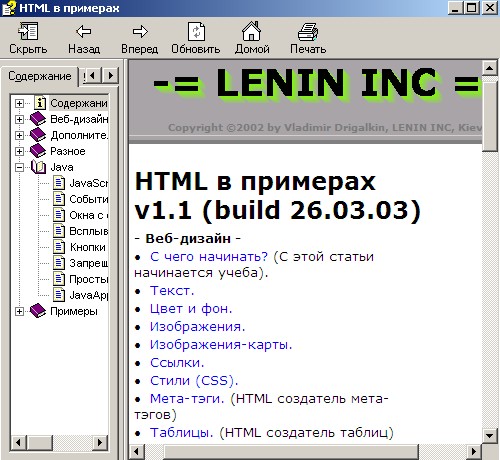Image resolution: width=500 pixels, height=460 pixels.
Task: Click tree pane horizontal scrollbar thumb
Action: click(x=39, y=443)
